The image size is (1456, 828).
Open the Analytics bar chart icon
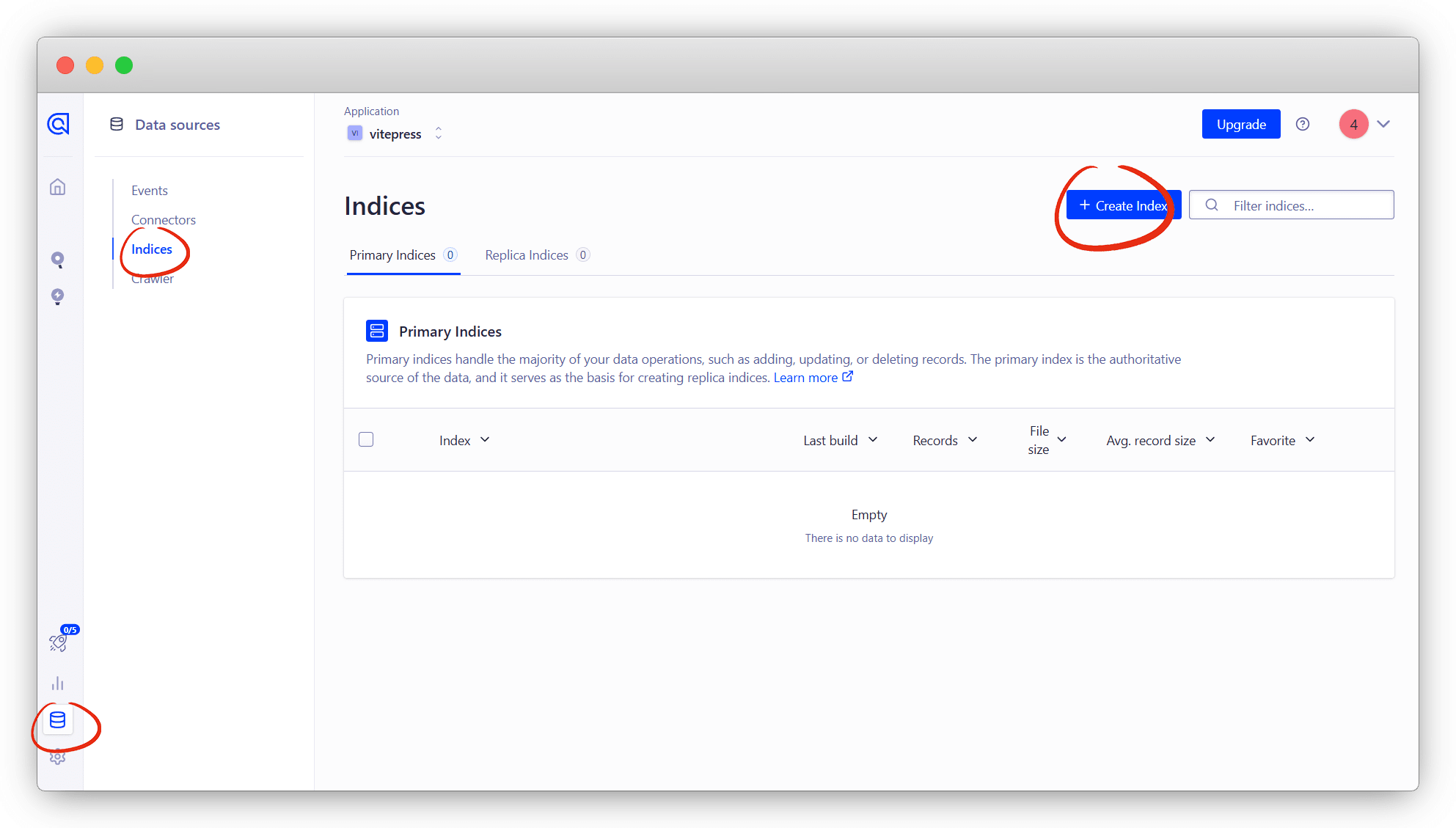58,684
